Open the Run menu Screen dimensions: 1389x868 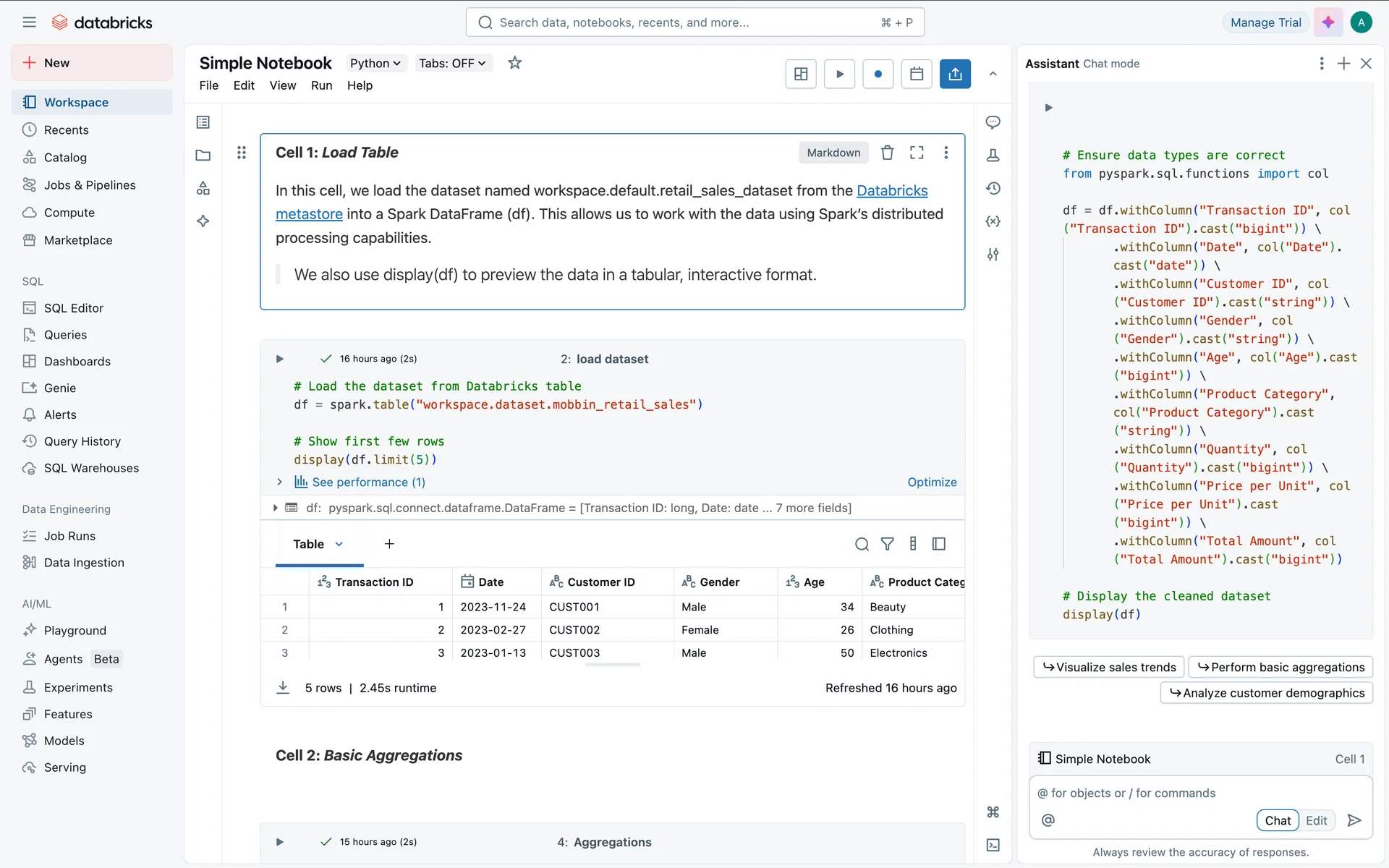[321, 85]
